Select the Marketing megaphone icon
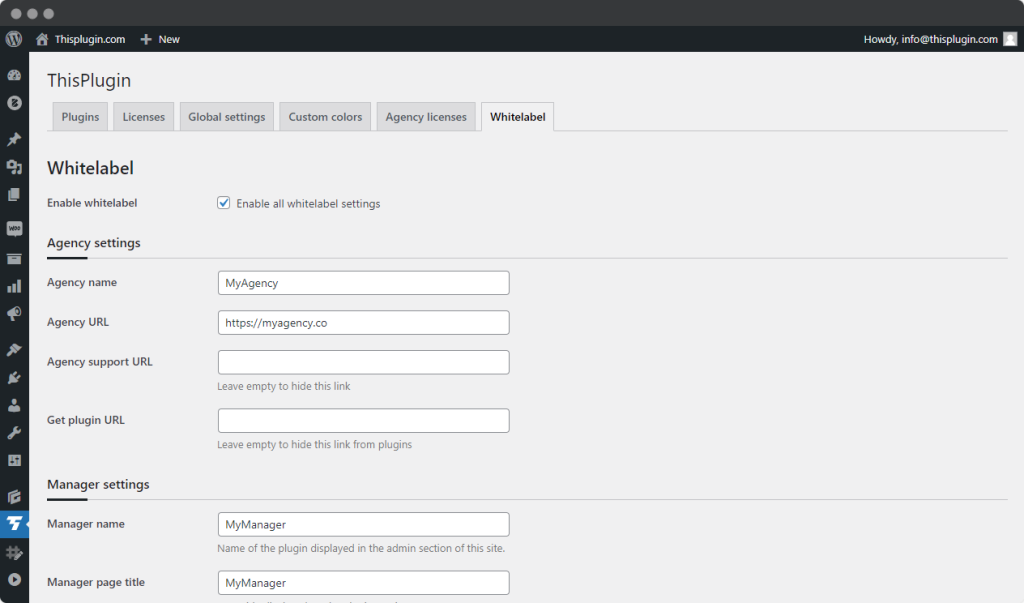 coord(14,313)
